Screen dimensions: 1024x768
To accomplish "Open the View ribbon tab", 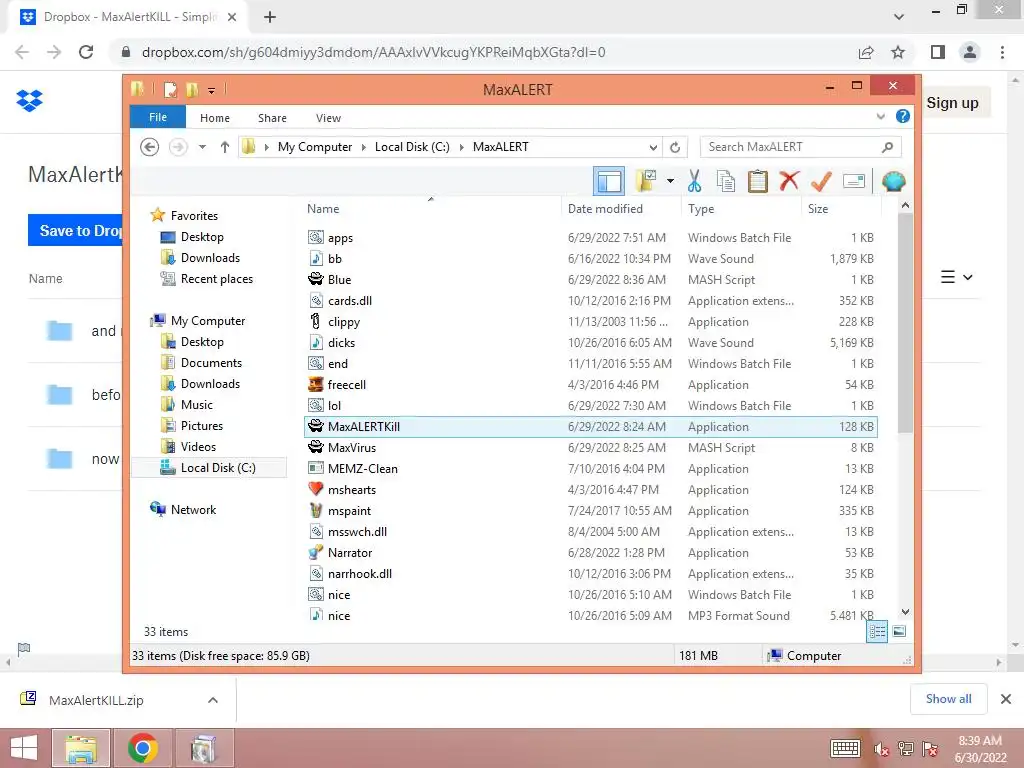I will [x=328, y=118].
